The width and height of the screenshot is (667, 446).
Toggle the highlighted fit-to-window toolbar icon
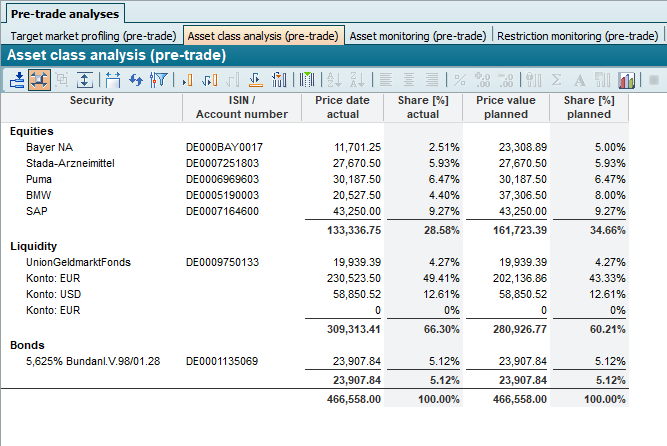(x=39, y=80)
